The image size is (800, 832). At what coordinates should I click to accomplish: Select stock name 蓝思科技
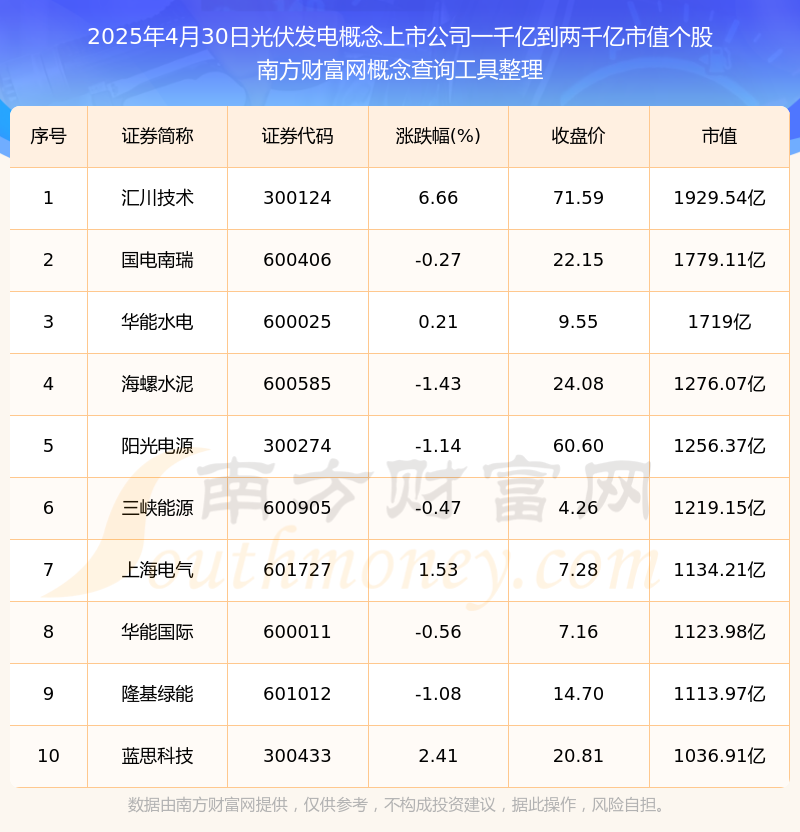[x=157, y=756]
